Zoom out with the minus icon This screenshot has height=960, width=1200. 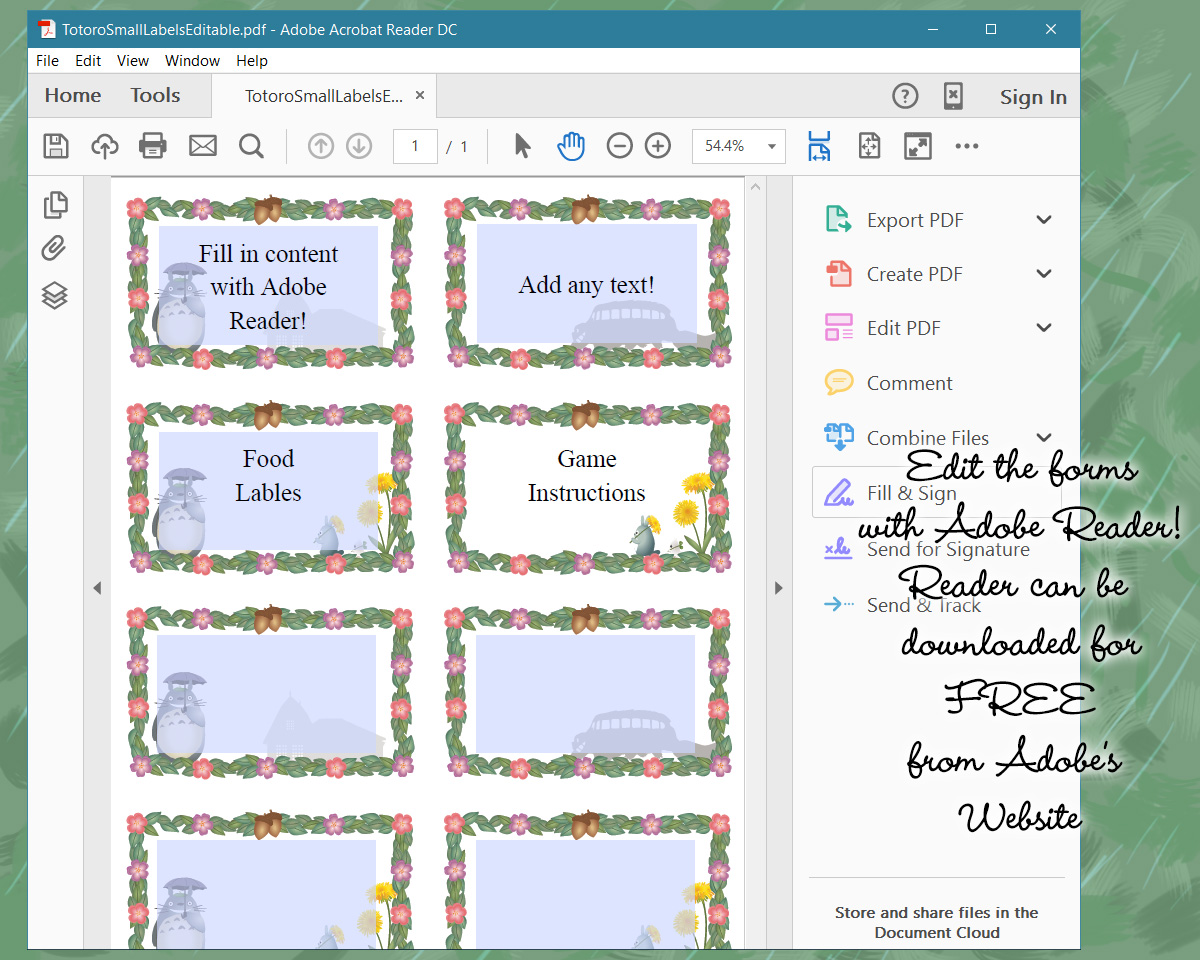click(x=620, y=146)
